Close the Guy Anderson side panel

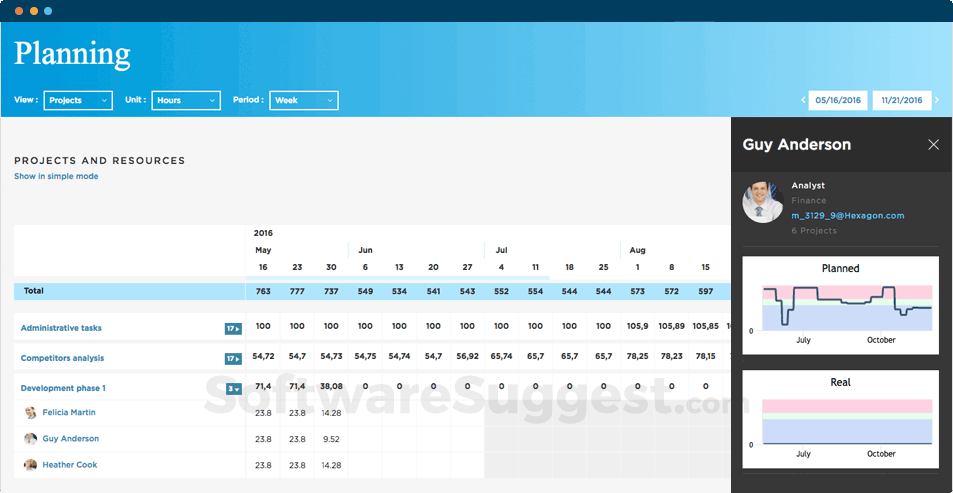(x=933, y=145)
